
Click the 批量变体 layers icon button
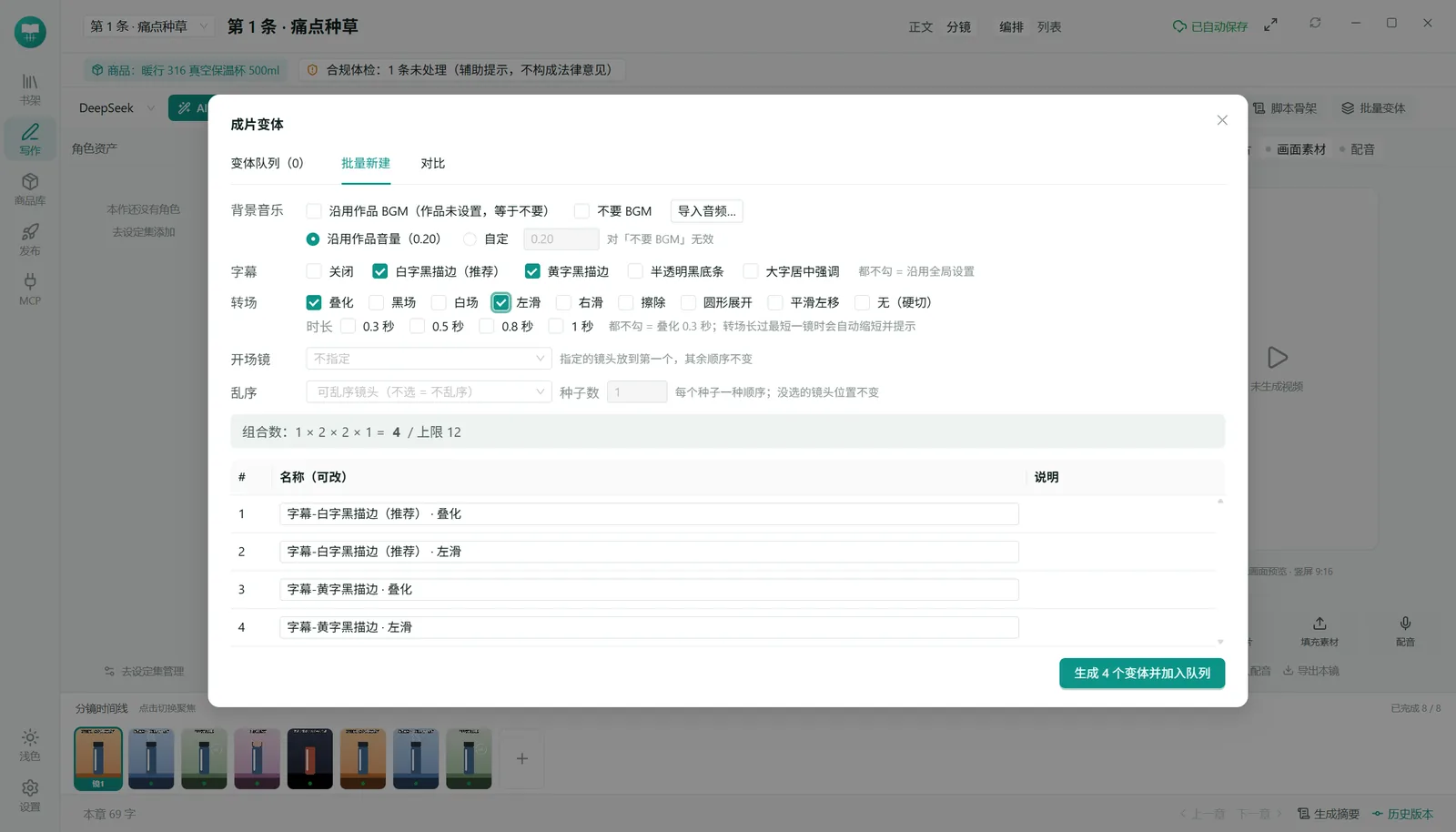[1372, 108]
